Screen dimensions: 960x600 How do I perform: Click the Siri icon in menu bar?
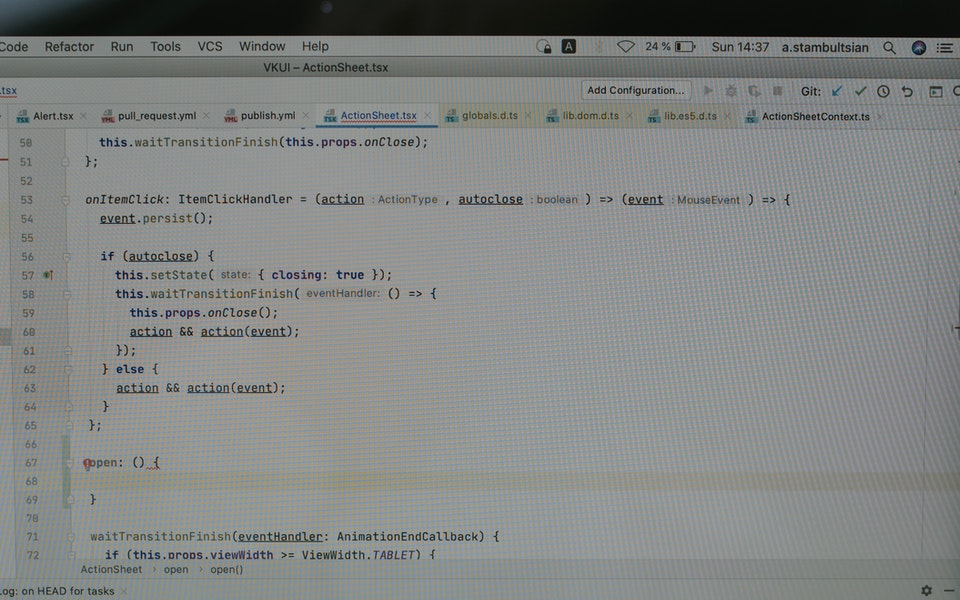(x=918, y=47)
